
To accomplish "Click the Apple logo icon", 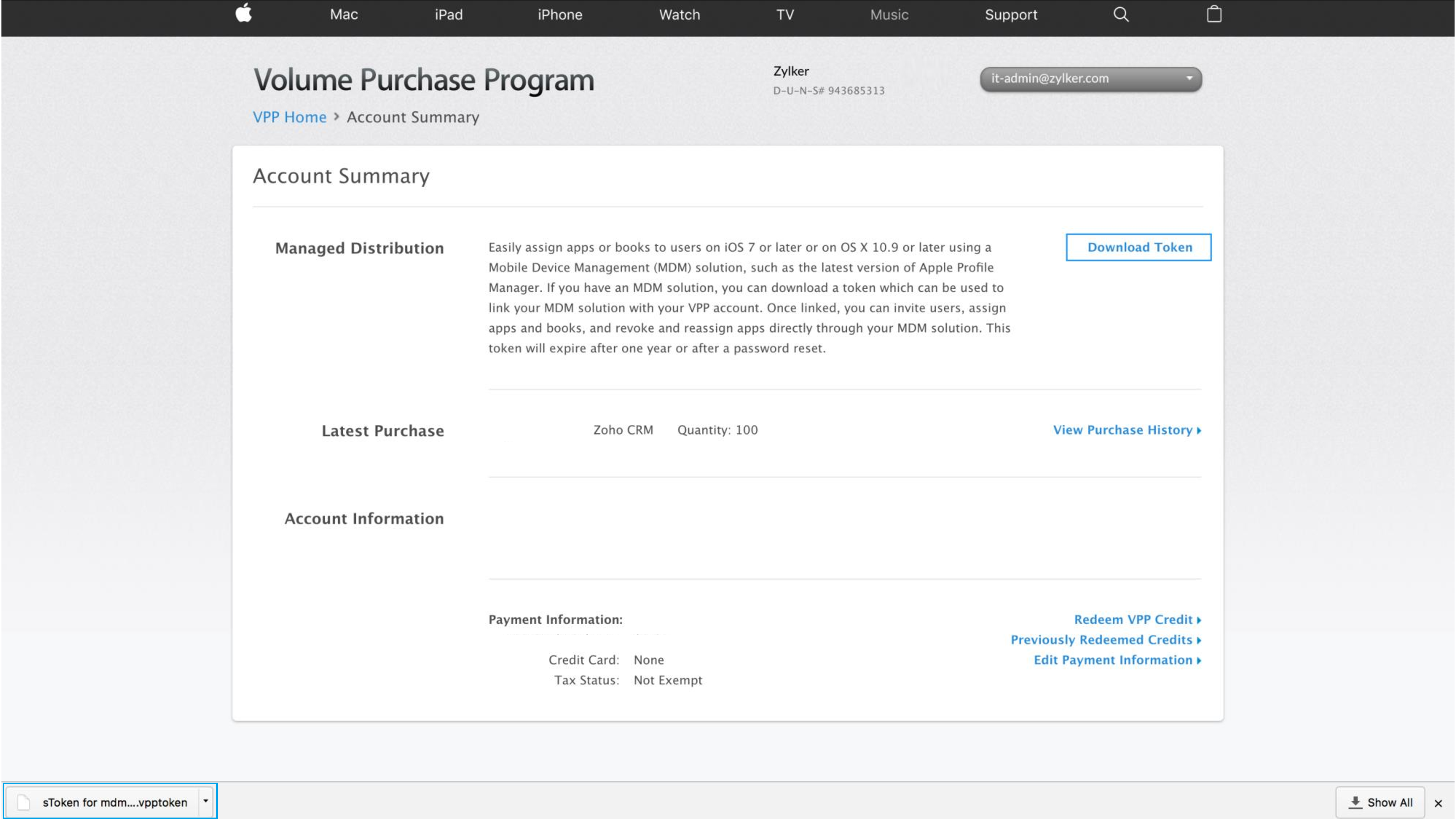I will point(244,13).
